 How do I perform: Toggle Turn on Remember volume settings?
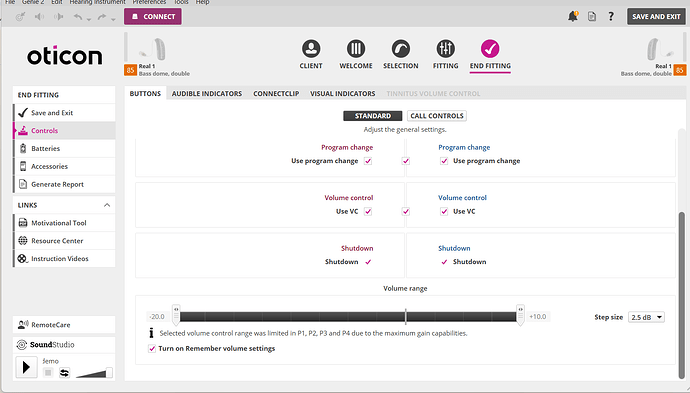pos(152,349)
